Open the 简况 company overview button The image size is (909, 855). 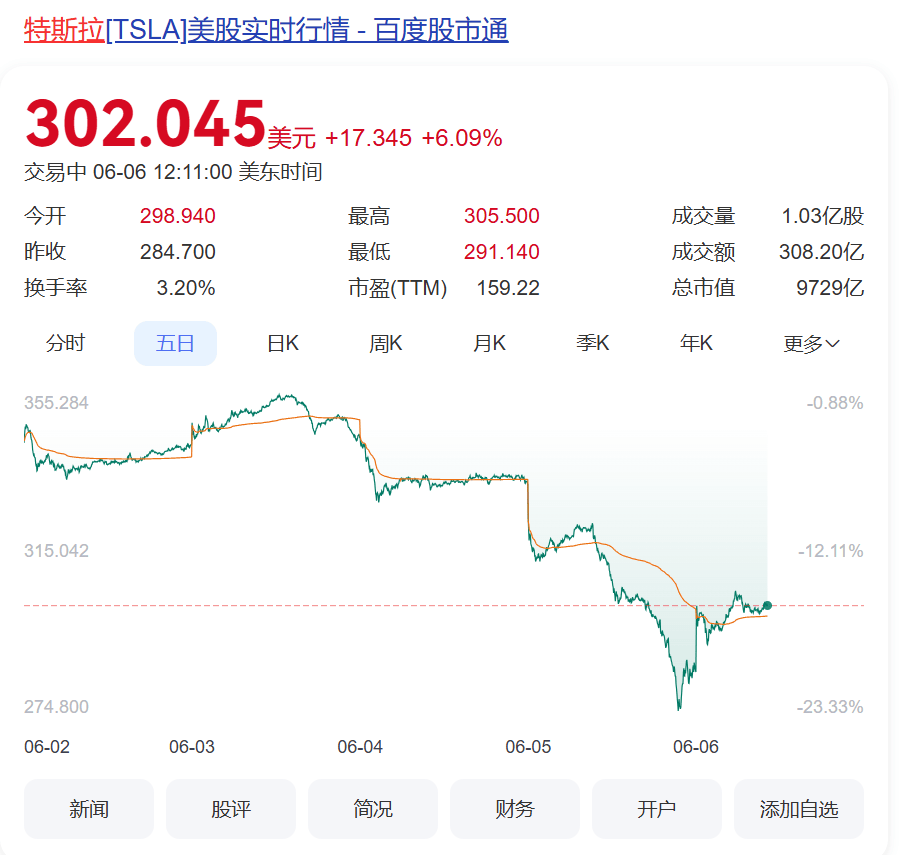click(373, 809)
